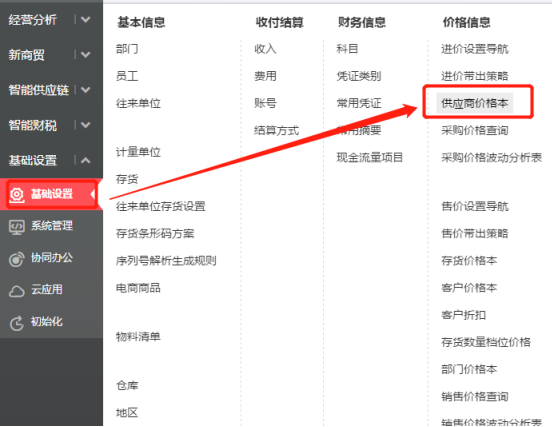Click the 收付结算 column heading

pyautogui.click(x=280, y=22)
